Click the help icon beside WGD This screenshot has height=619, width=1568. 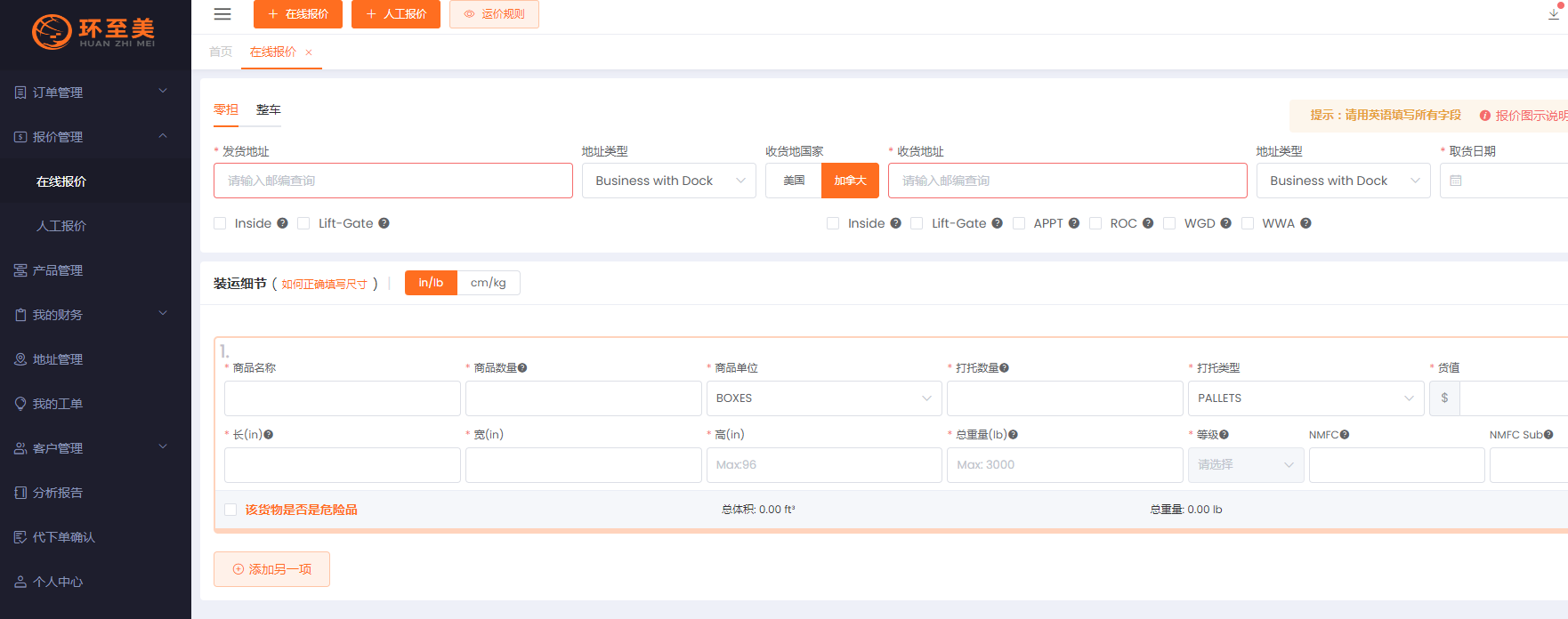click(x=1225, y=223)
